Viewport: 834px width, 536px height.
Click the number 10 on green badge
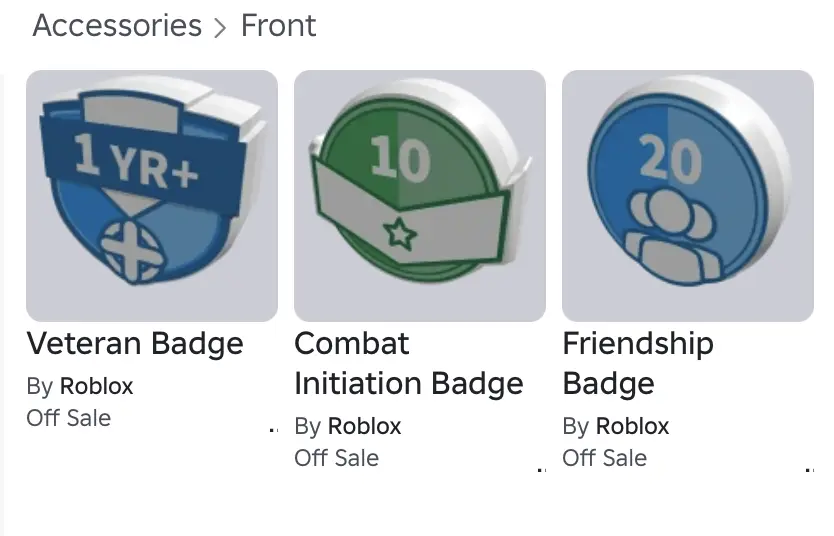tap(399, 160)
